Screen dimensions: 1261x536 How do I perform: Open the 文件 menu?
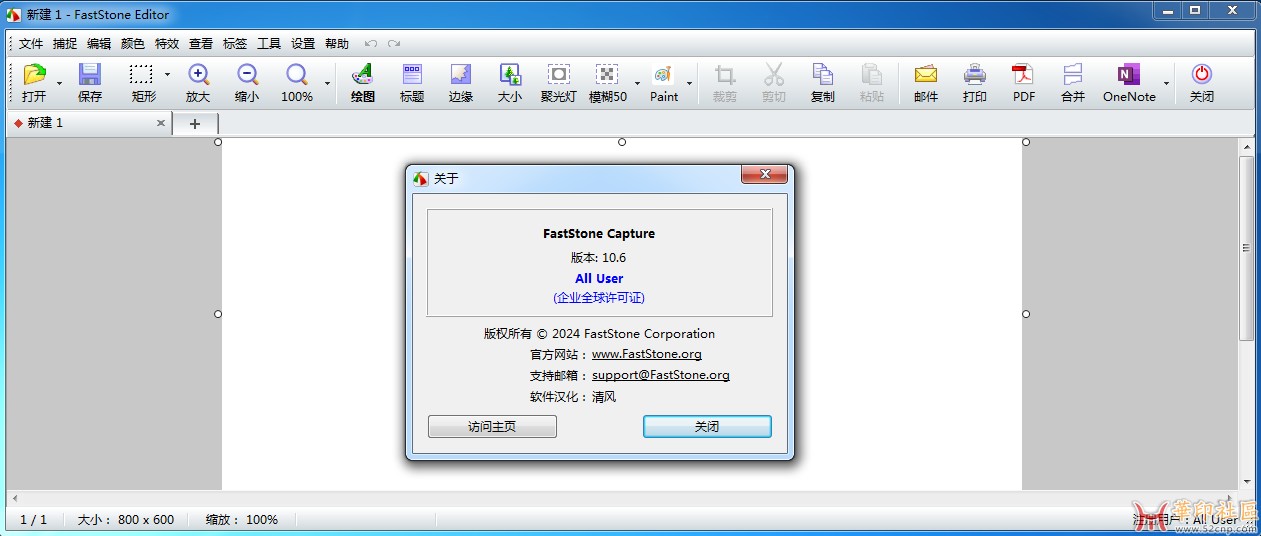(31, 44)
